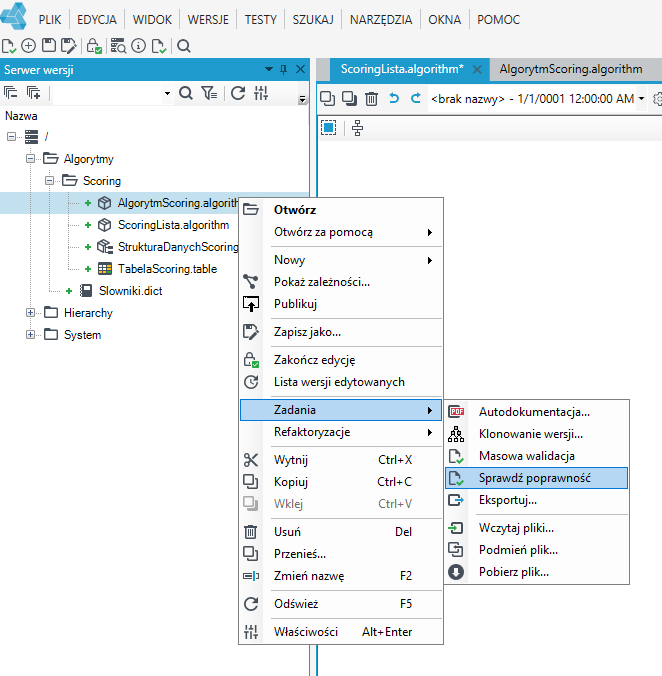Screen dimensions: 662x676
Task: Click the sliders settings icon in Serwer wersji panel
Action: [261, 93]
